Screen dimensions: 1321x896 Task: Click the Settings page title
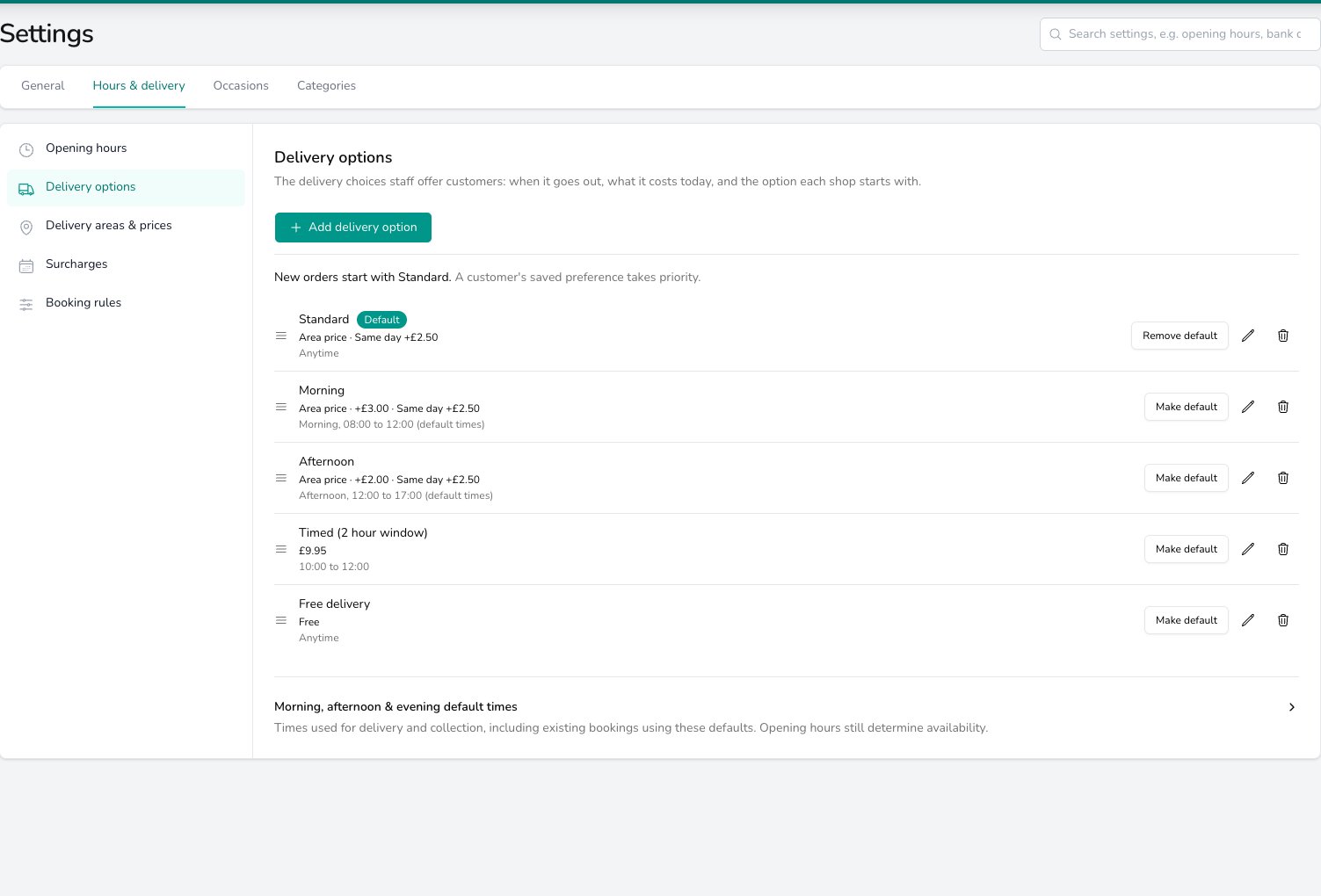[x=47, y=33]
